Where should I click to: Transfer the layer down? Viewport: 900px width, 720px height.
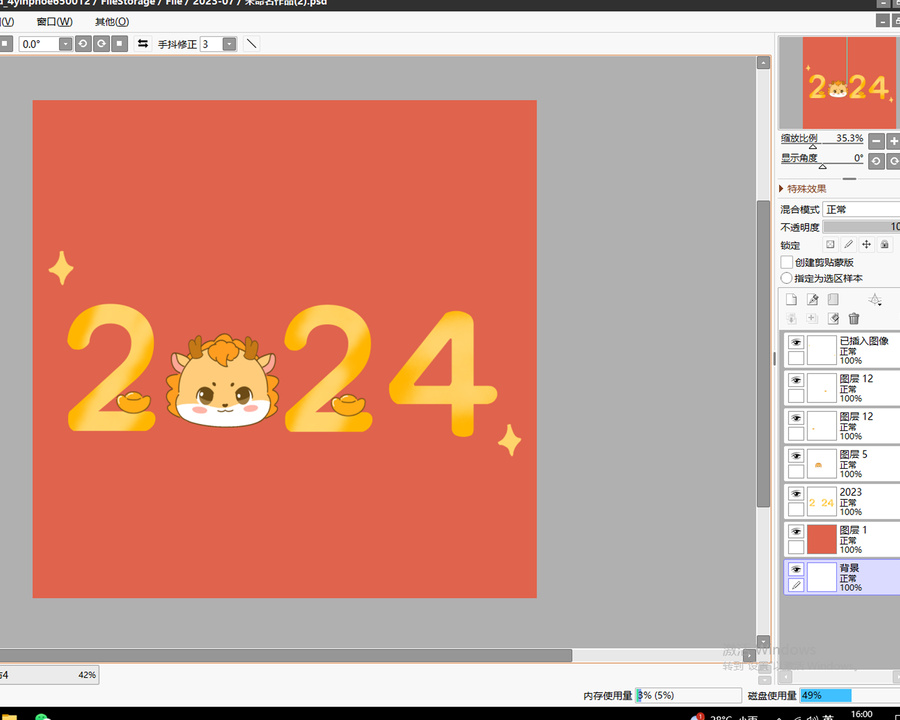point(792,319)
